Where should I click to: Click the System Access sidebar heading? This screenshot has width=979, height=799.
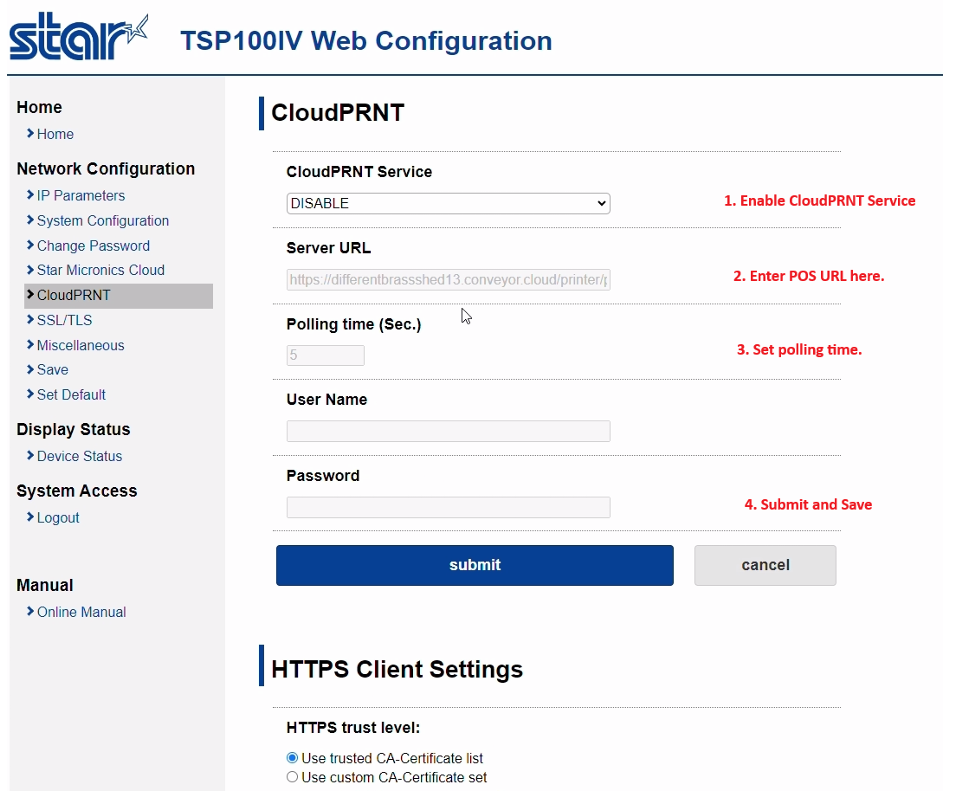click(77, 491)
